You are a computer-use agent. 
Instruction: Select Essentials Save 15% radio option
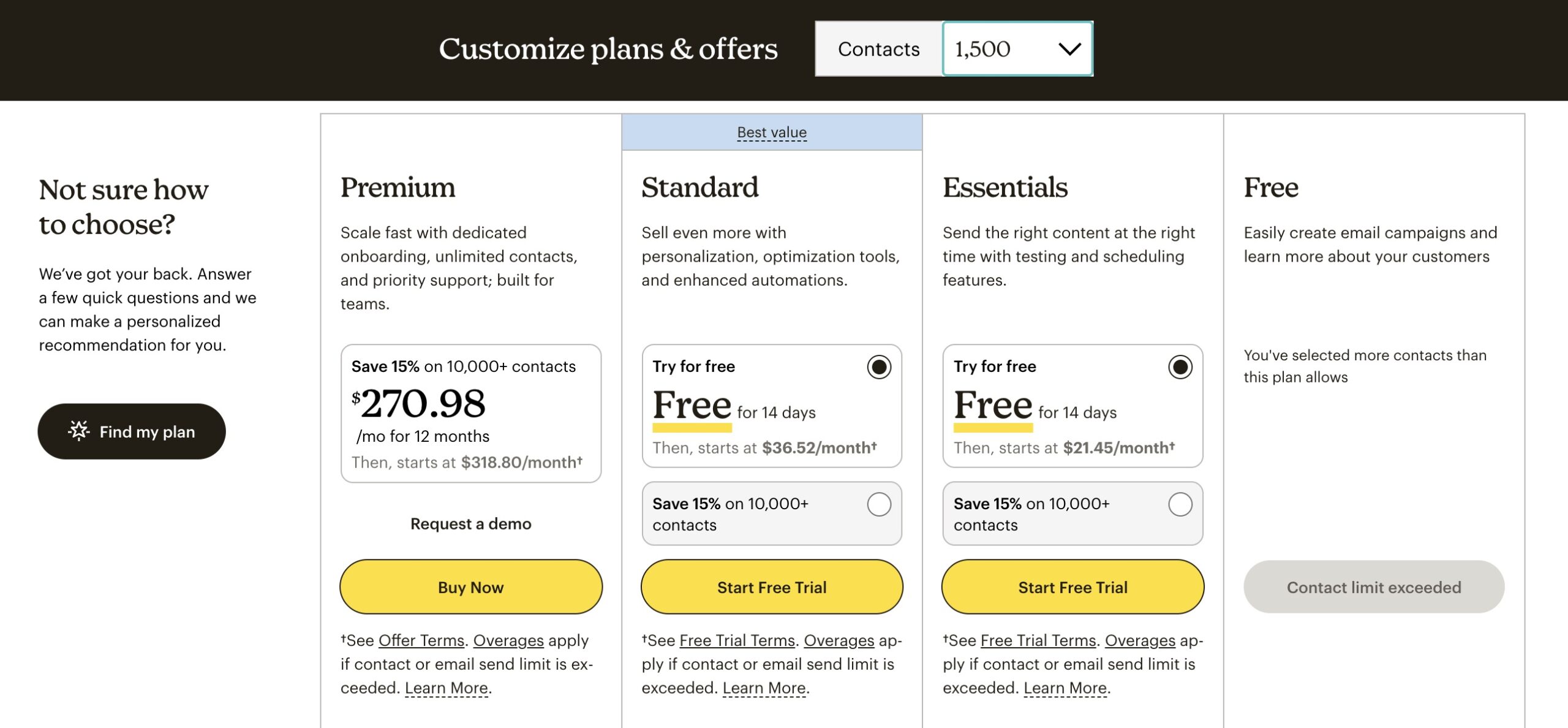click(x=1180, y=504)
